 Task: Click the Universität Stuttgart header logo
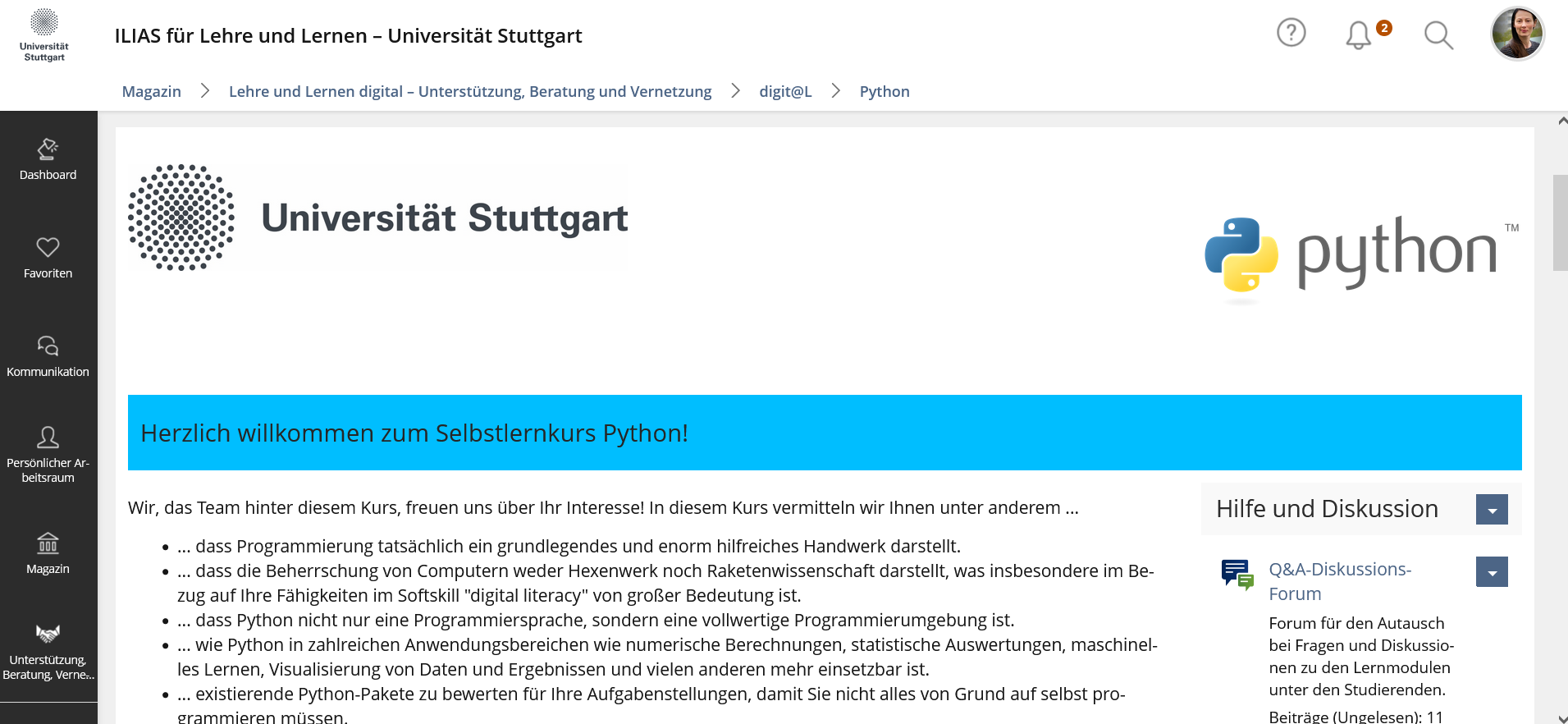pos(44,35)
